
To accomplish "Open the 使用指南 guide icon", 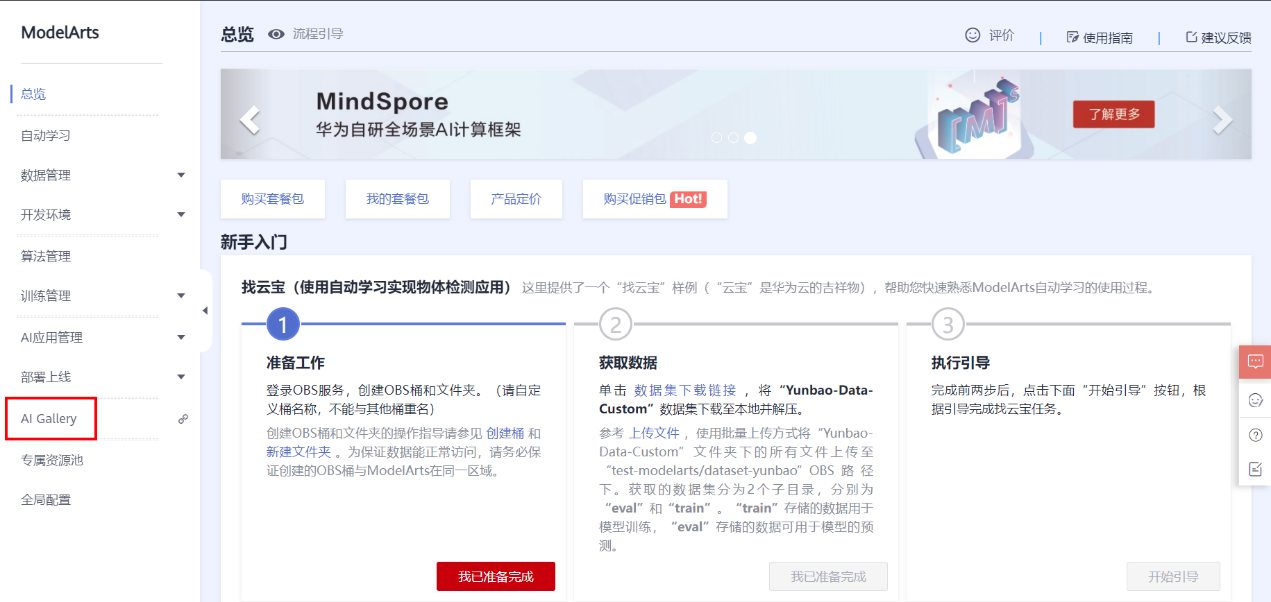I will pos(1072,37).
